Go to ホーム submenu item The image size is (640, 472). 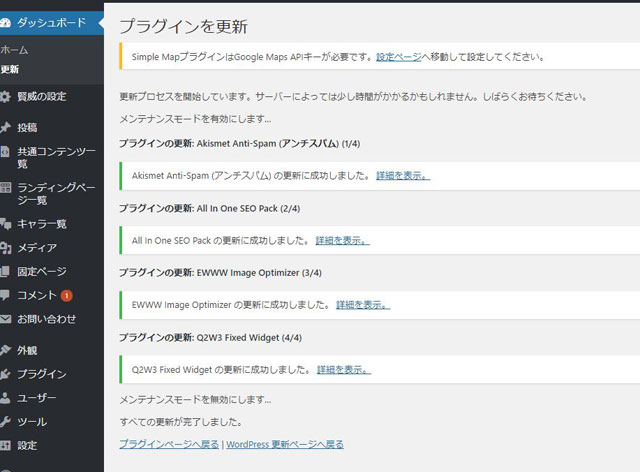(14, 50)
